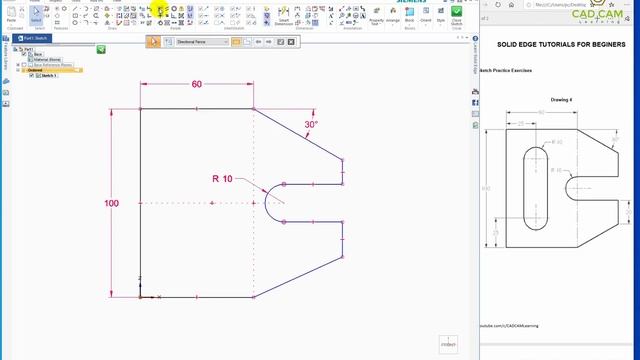640x360 pixels.
Task: Click the browser address bar
Action: point(557,5)
